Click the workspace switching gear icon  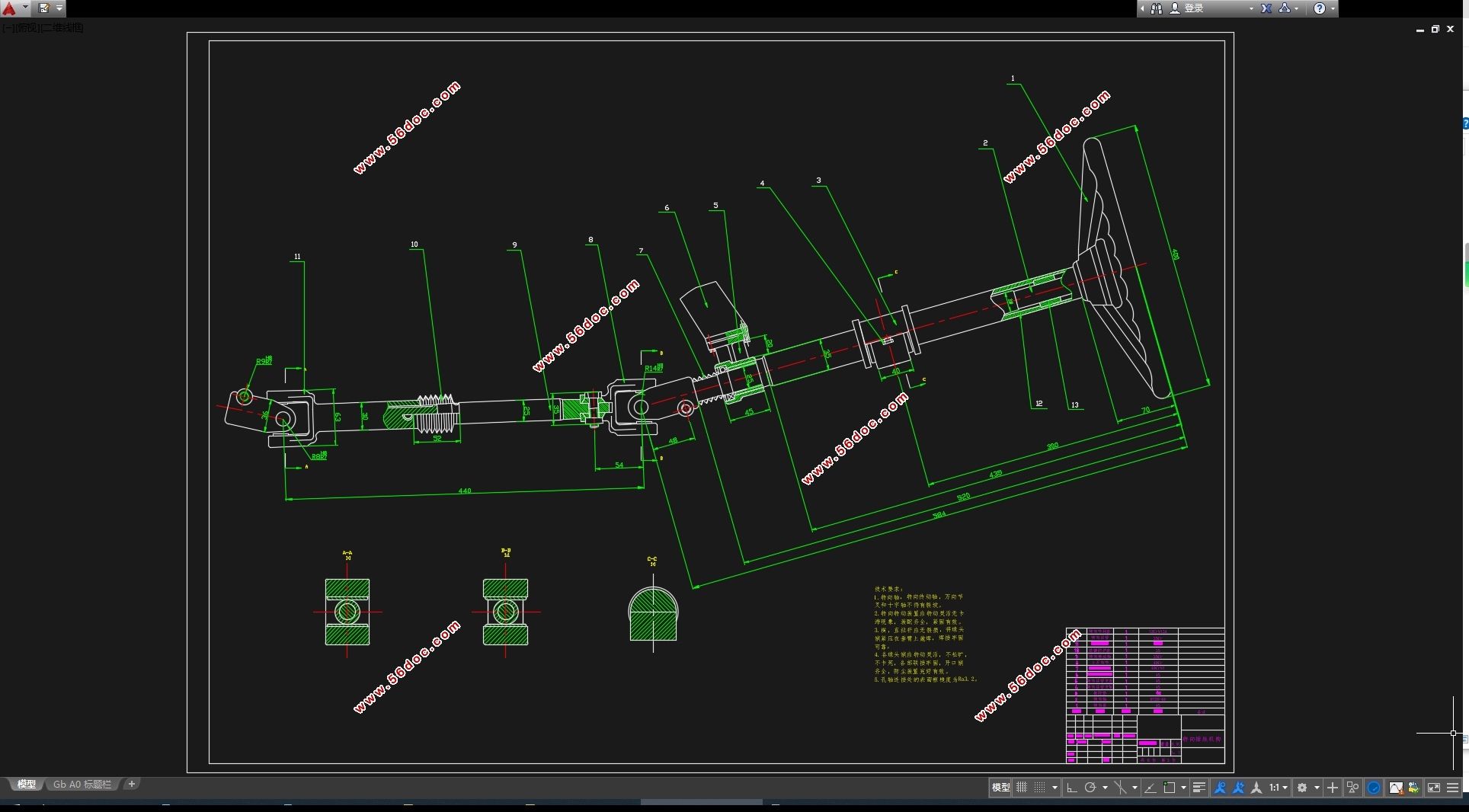(x=1302, y=788)
